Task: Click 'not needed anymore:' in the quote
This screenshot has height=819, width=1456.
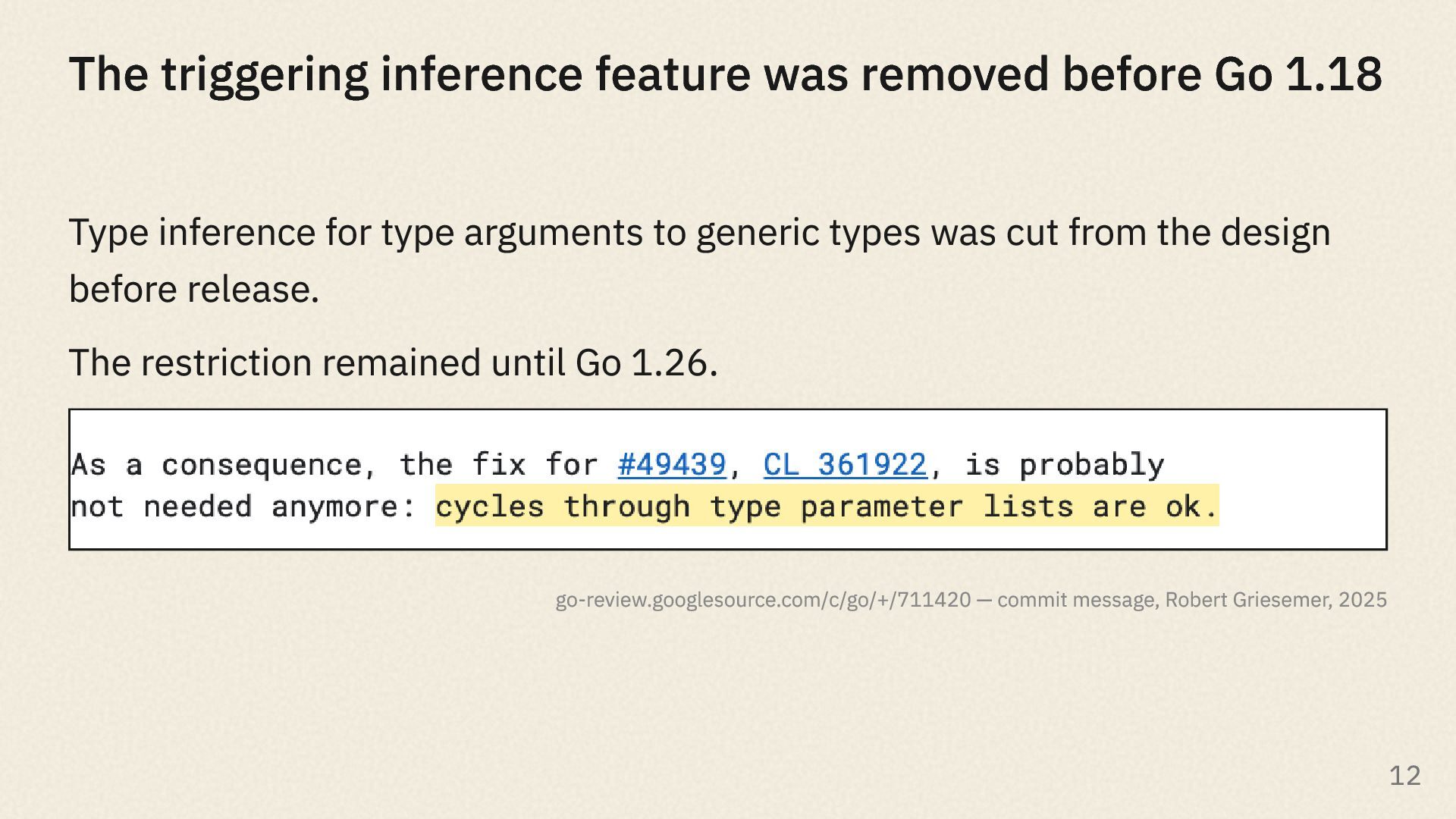Action: tap(244, 507)
